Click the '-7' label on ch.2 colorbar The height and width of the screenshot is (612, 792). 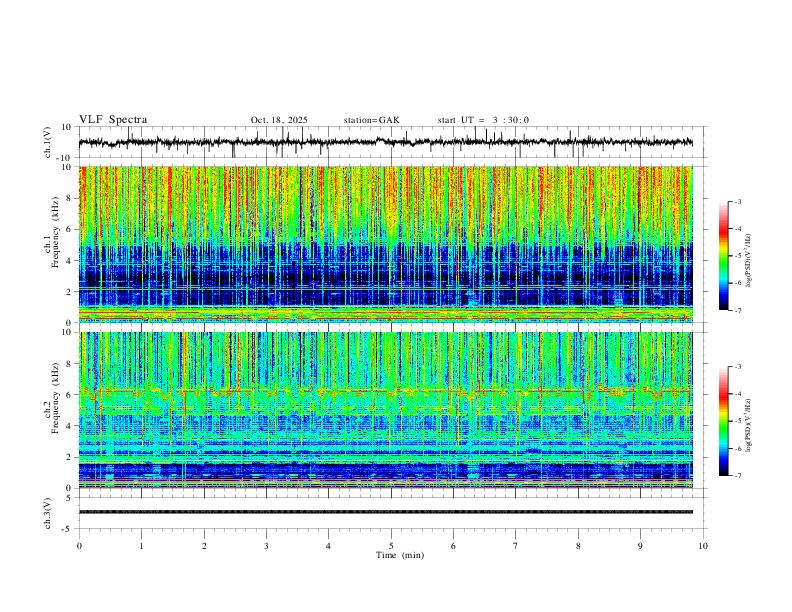(737, 476)
